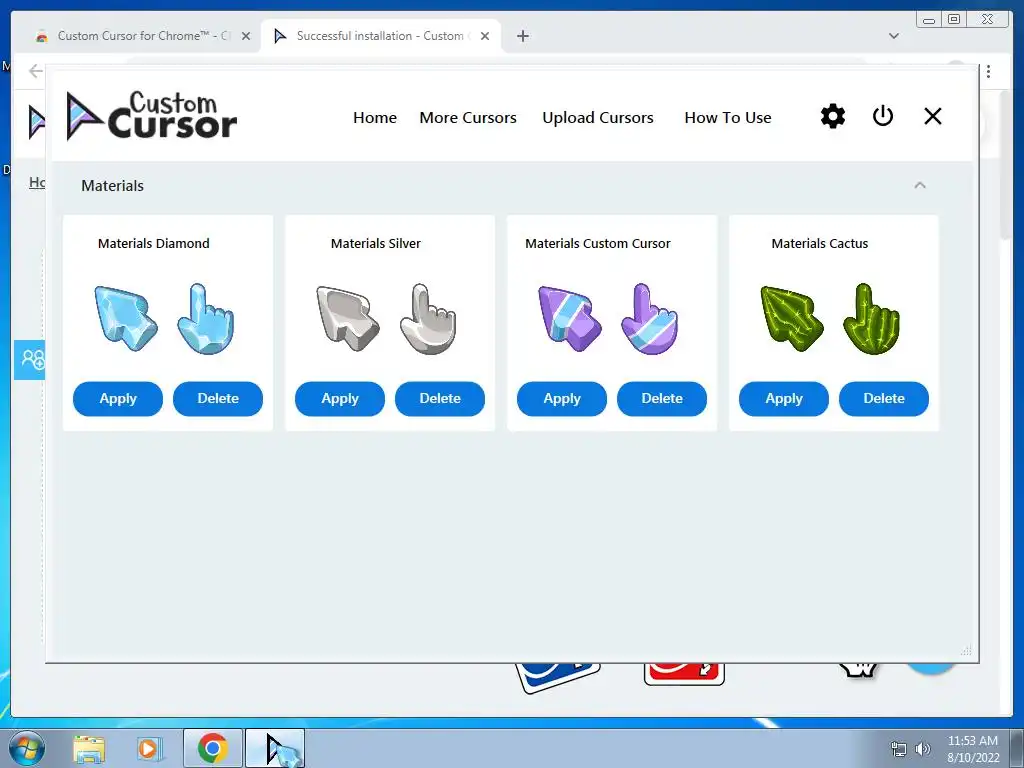Open the Chrome three-dot menu
The height and width of the screenshot is (768, 1024).
[x=989, y=71]
